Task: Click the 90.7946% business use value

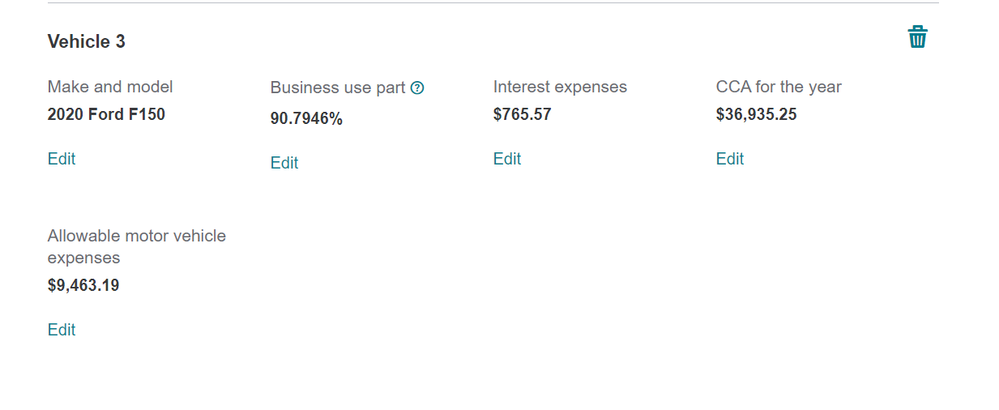Action: [x=306, y=119]
